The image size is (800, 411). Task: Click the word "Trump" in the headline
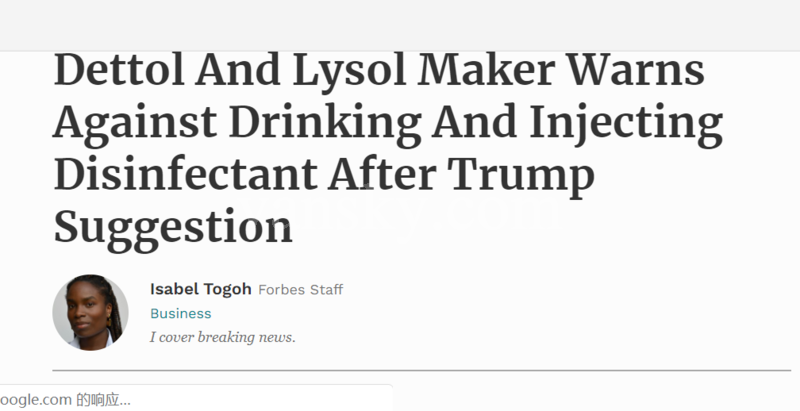coord(534,176)
